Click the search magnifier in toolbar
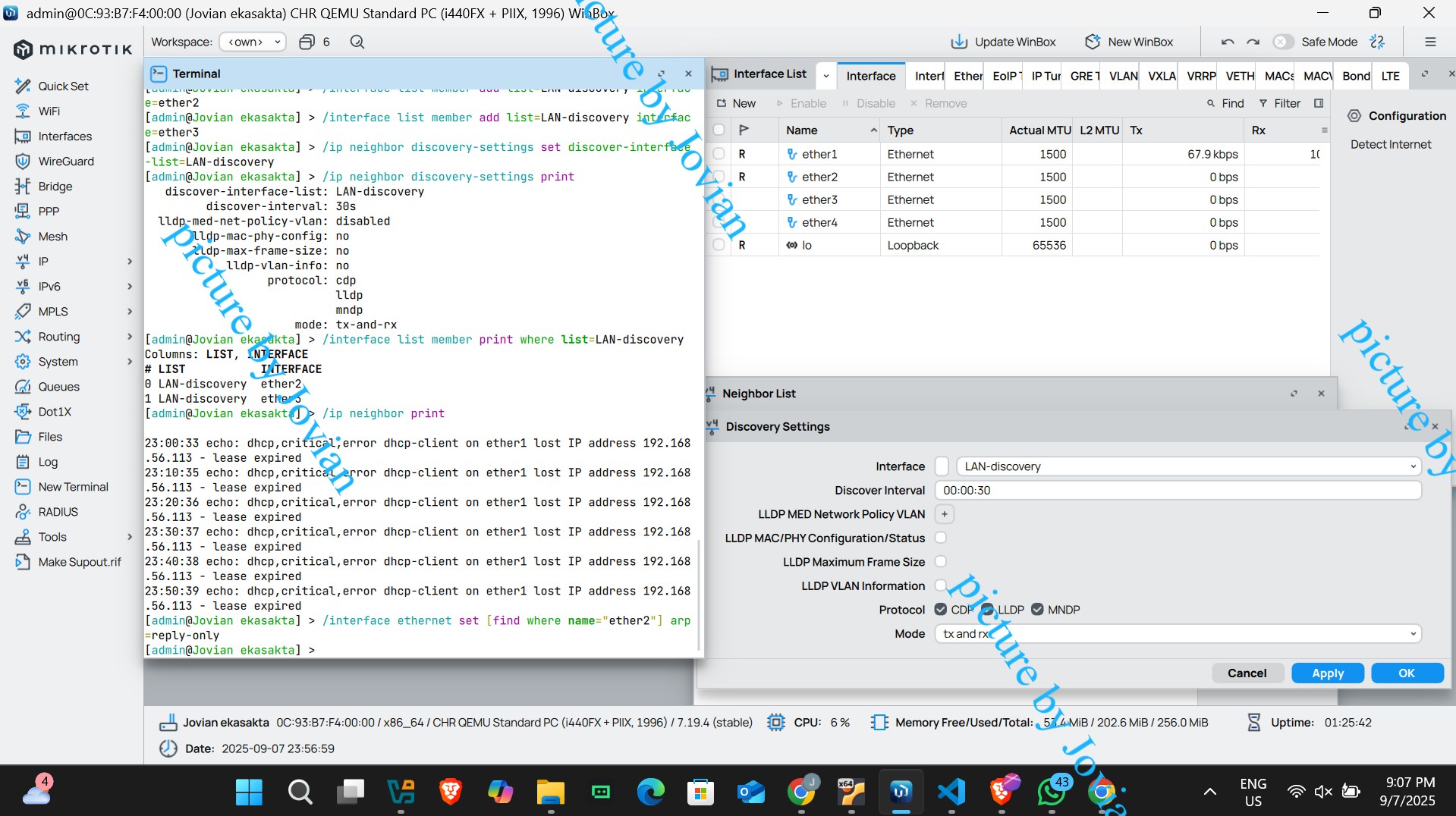Image resolution: width=1456 pixels, height=816 pixels. (x=357, y=42)
